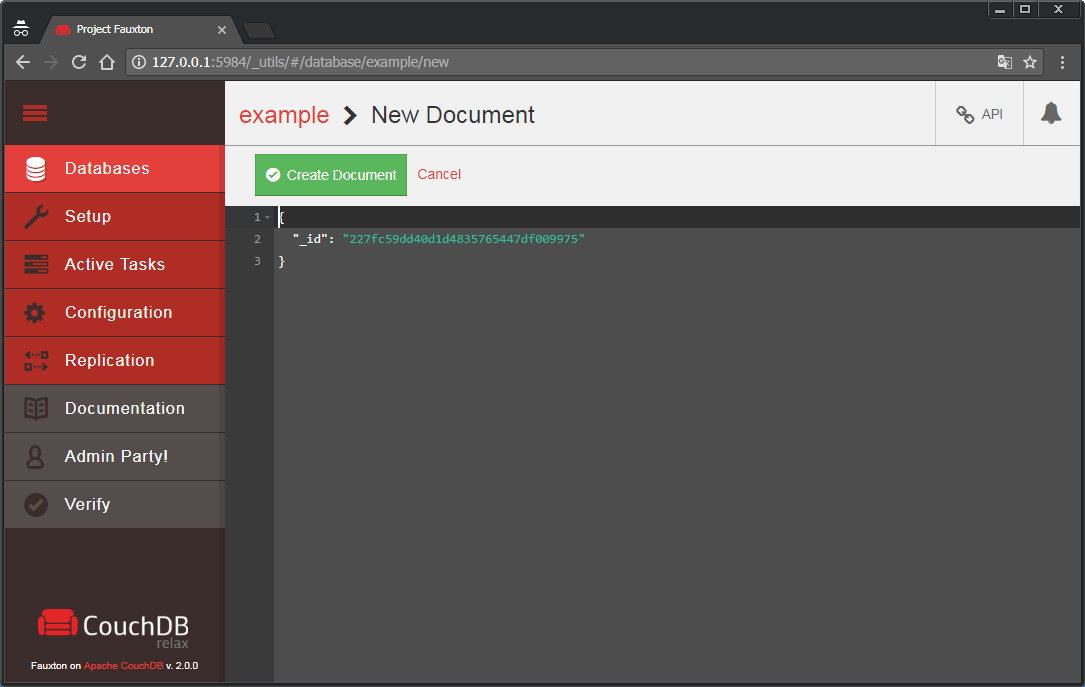Image resolution: width=1085 pixels, height=687 pixels.
Task: Click the hamburger menu icon in sidebar
Action: point(35,113)
